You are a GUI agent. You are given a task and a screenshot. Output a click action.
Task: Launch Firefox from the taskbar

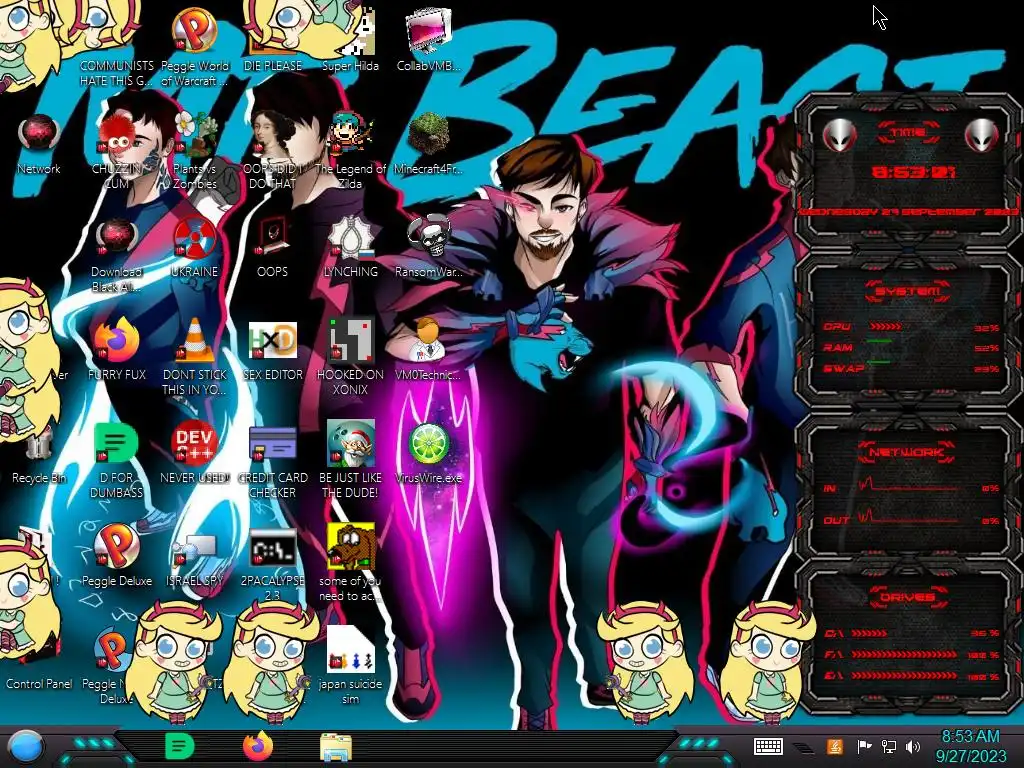pyautogui.click(x=258, y=746)
